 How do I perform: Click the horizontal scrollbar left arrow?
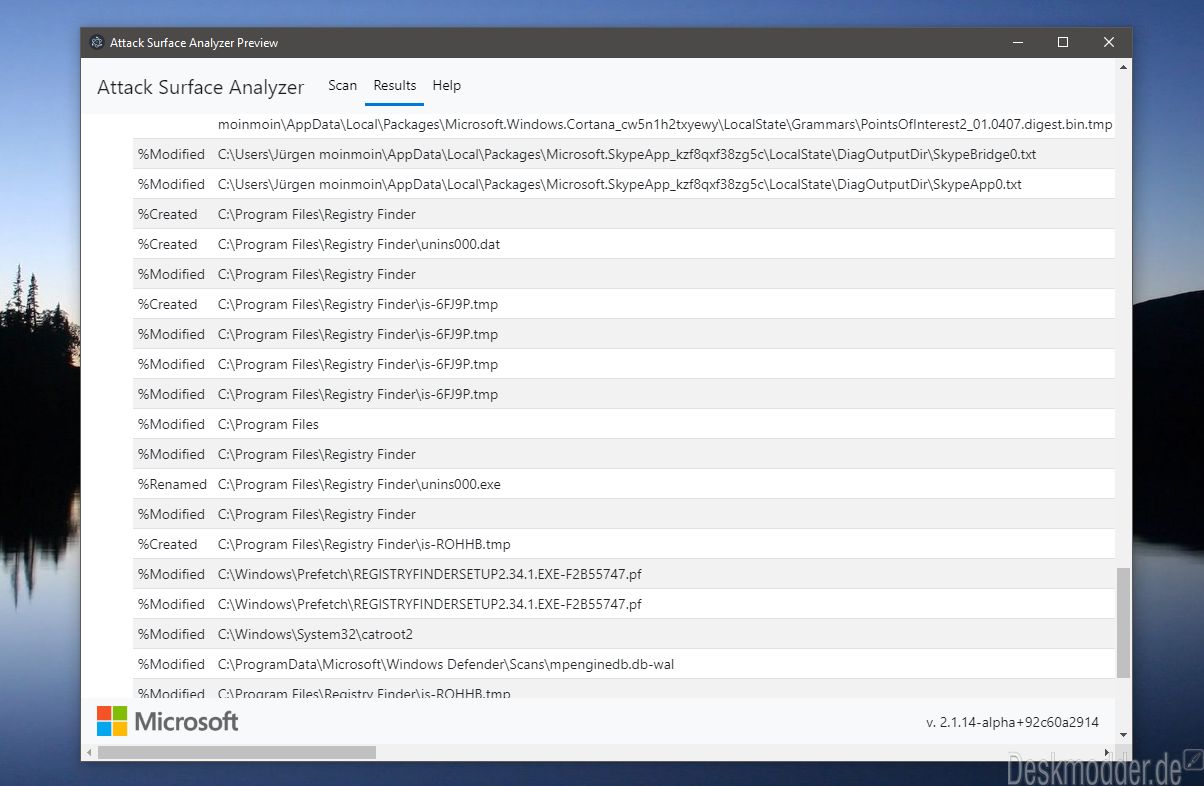pos(89,752)
